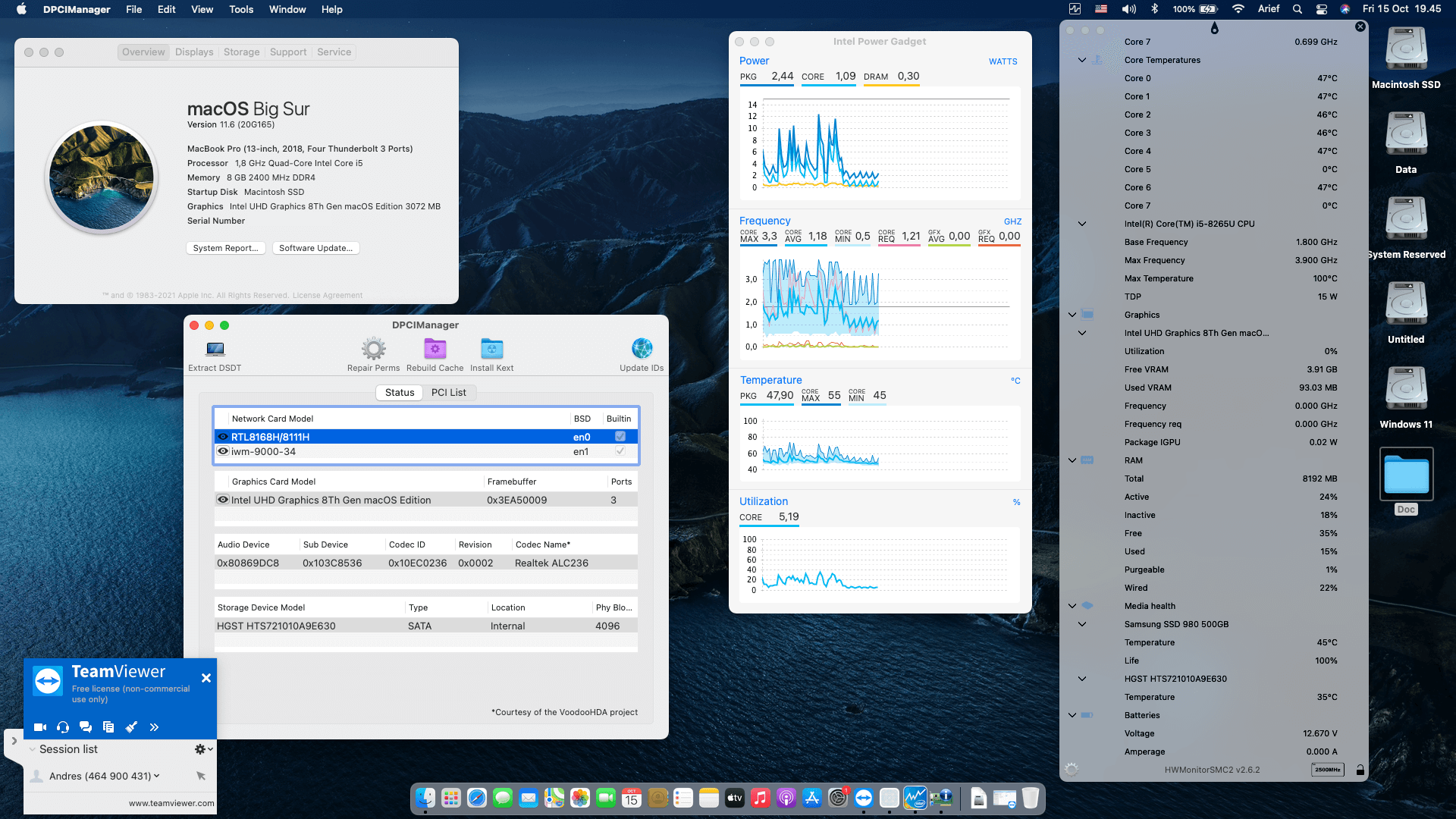Open System Preferences from the Dock

tap(837, 798)
